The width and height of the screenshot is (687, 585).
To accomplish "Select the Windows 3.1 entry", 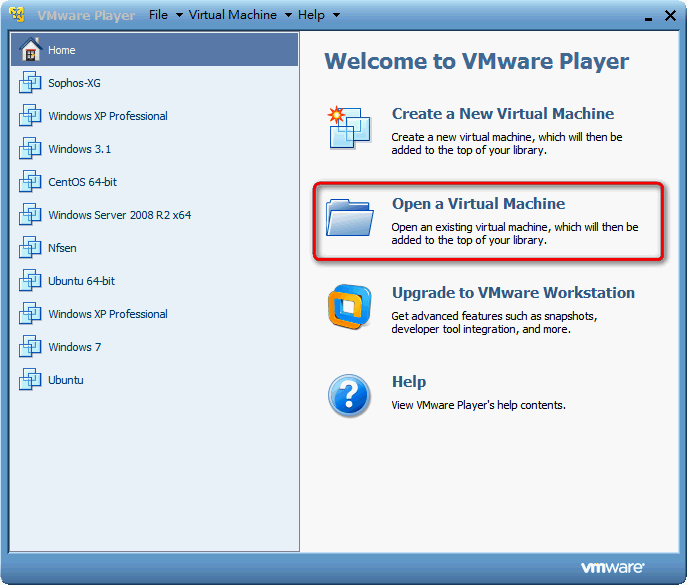I will click(154, 149).
